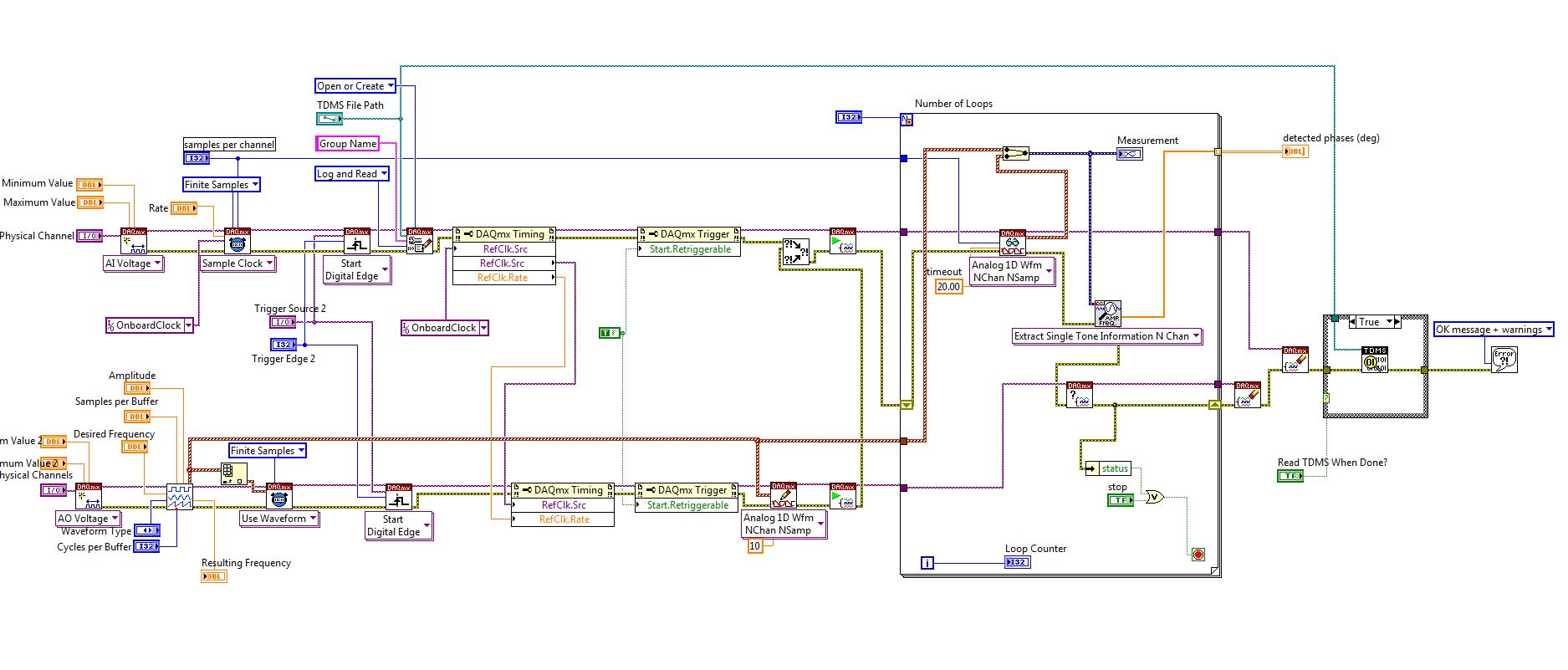Select the lower DAQmx Start Digital Edge trigger node

coord(399,497)
